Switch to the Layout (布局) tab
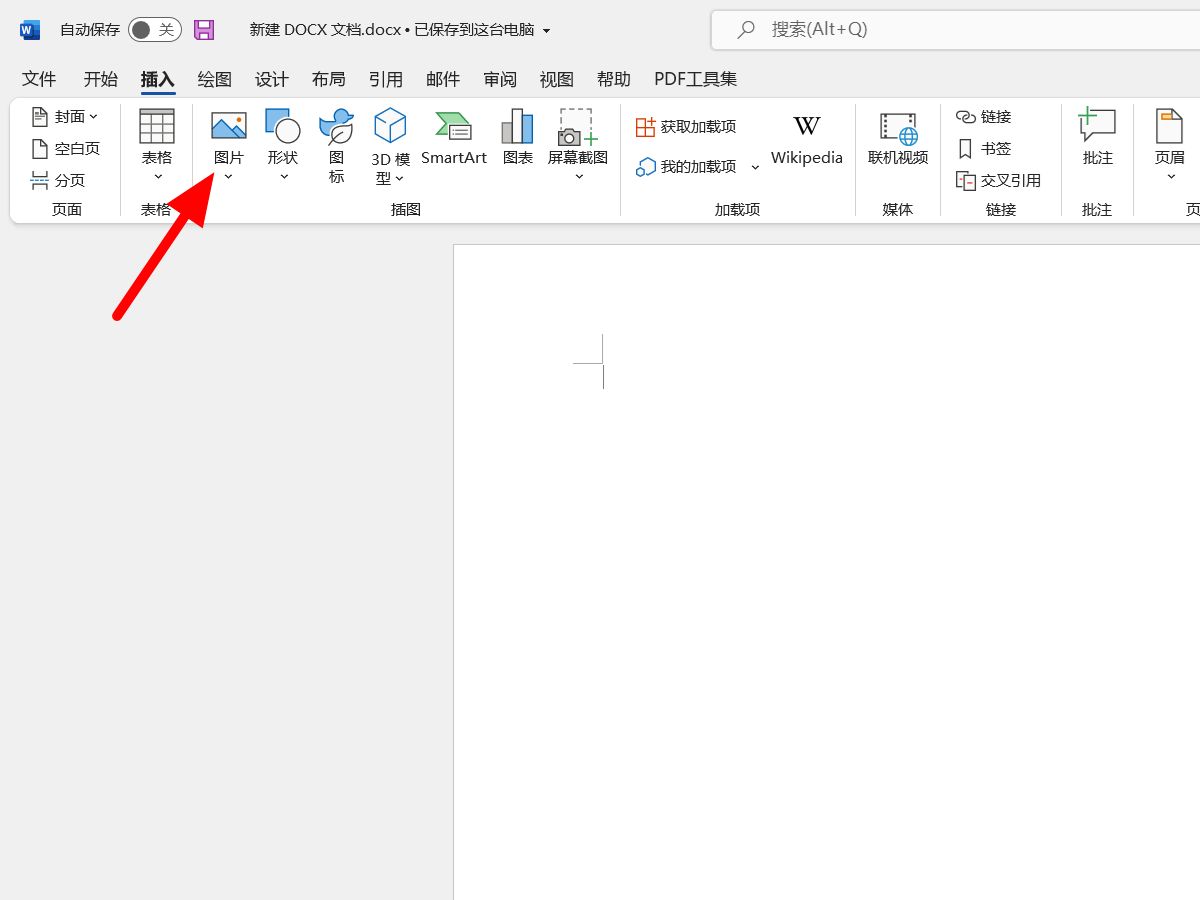Viewport: 1200px width, 900px height. [x=328, y=79]
